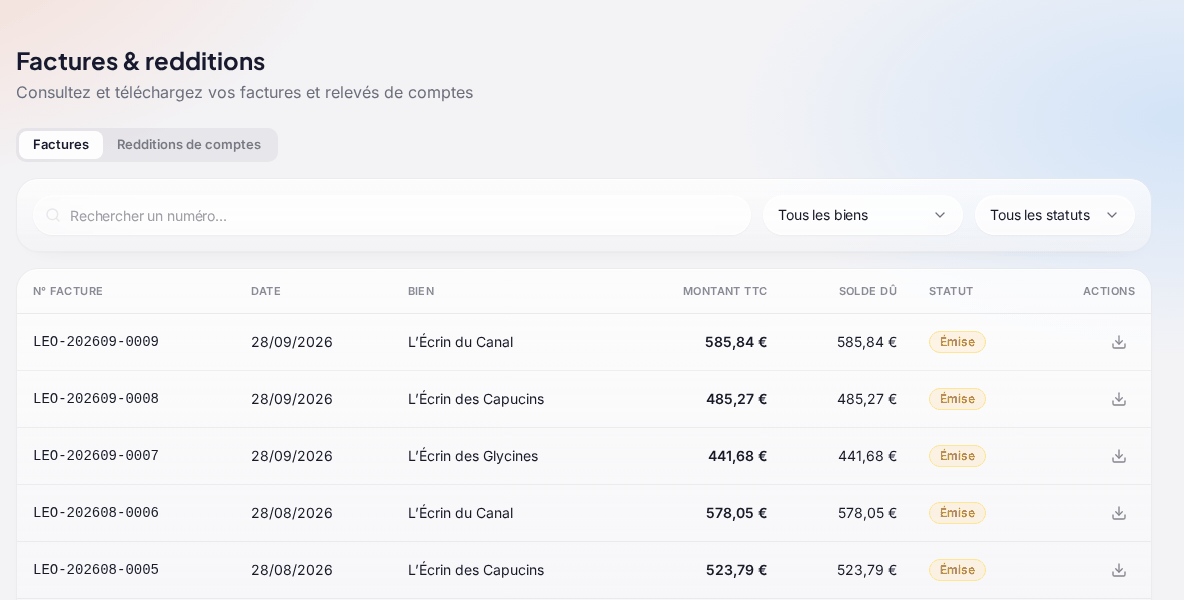
Task: Download invoice LEO-202608-0006
Action: coord(1118,513)
